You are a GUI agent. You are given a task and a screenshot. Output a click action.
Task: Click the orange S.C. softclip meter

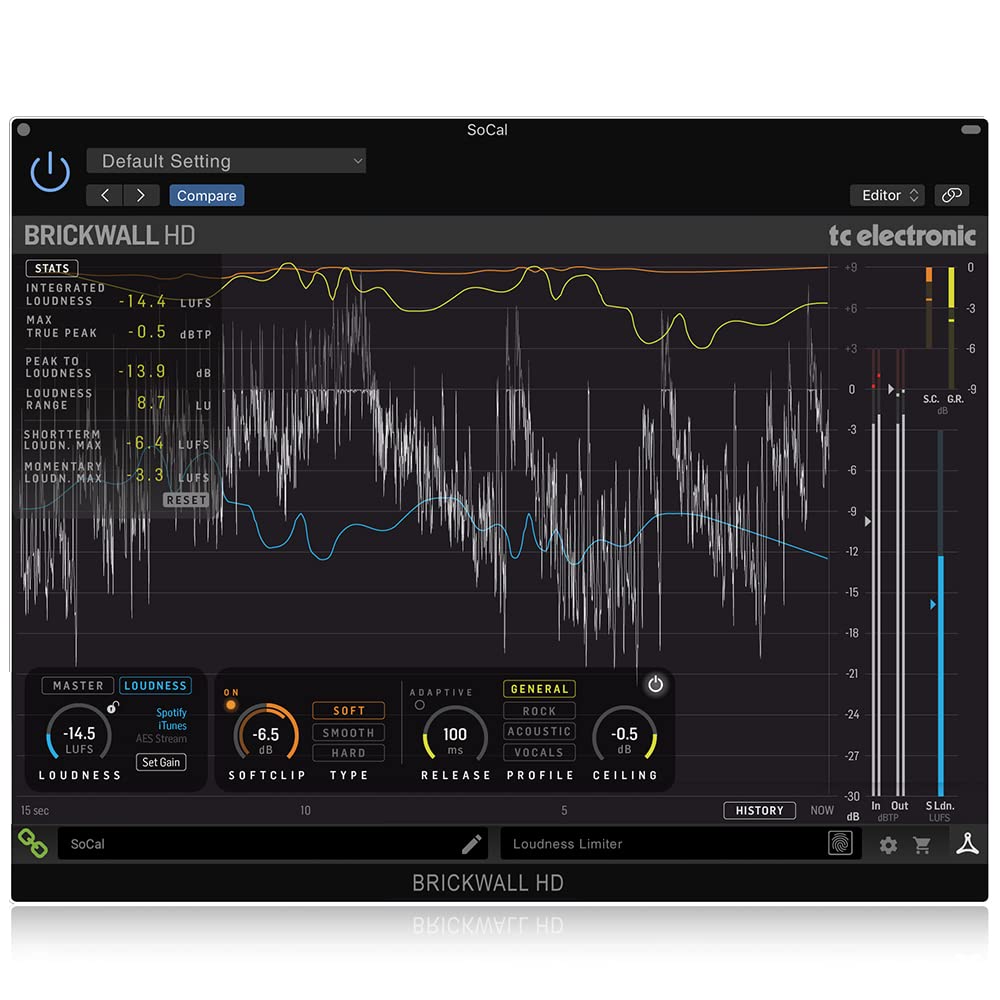tap(929, 307)
